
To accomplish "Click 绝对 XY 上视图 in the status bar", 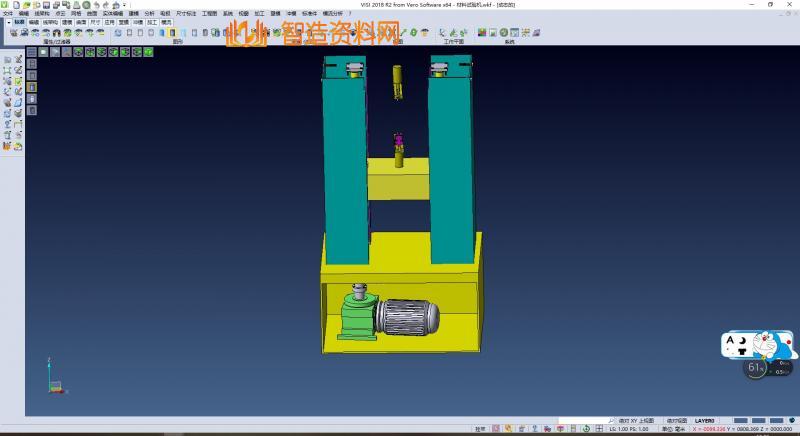I will 635,421.
